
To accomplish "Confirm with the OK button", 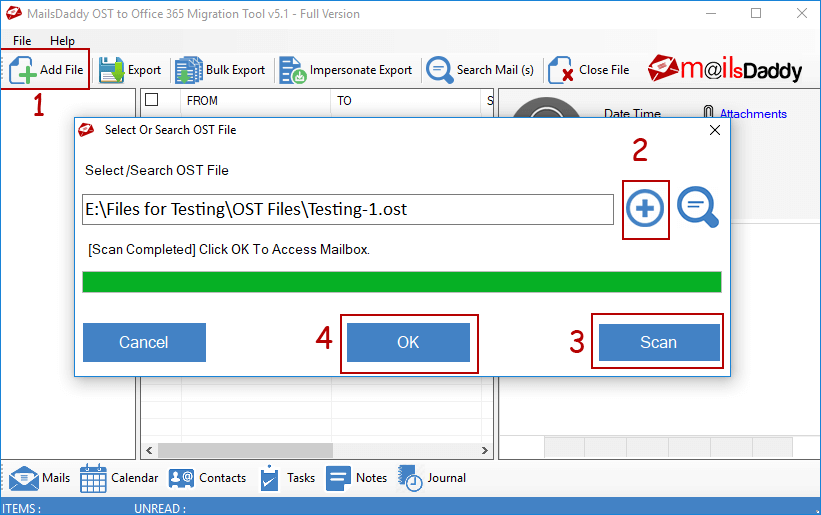I will click(408, 342).
